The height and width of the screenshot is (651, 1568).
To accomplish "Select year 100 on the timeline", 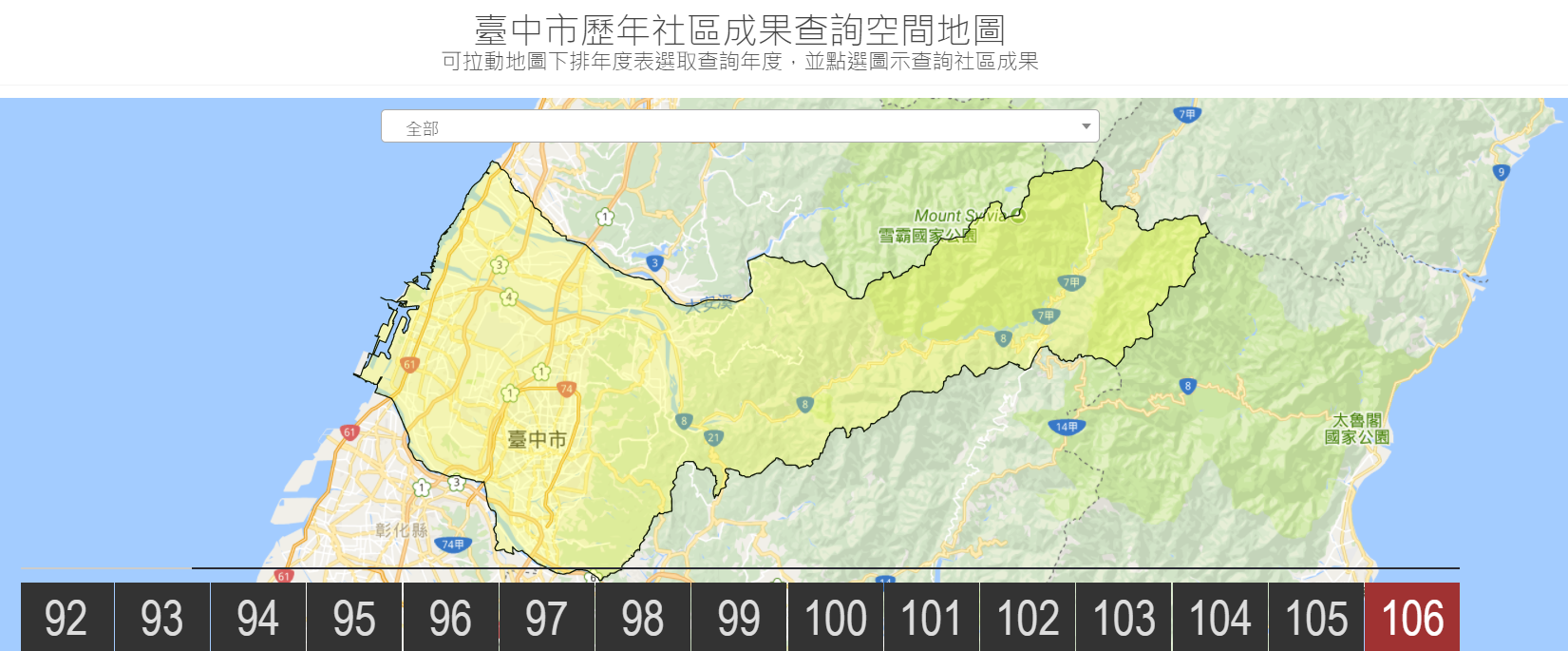I will click(836, 618).
